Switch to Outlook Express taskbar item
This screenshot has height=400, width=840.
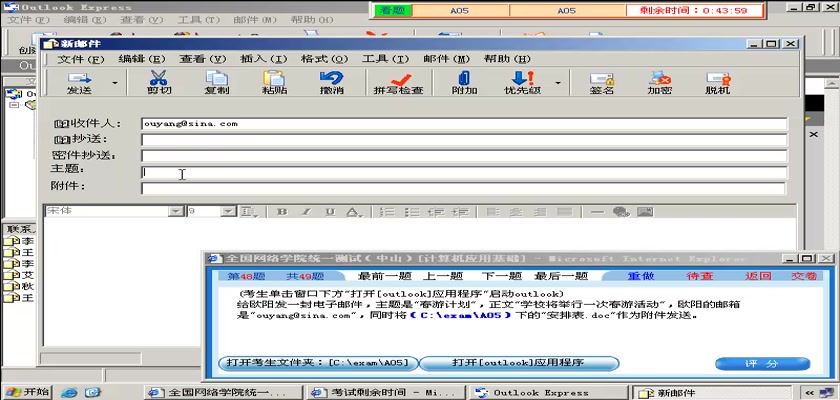[549, 393]
